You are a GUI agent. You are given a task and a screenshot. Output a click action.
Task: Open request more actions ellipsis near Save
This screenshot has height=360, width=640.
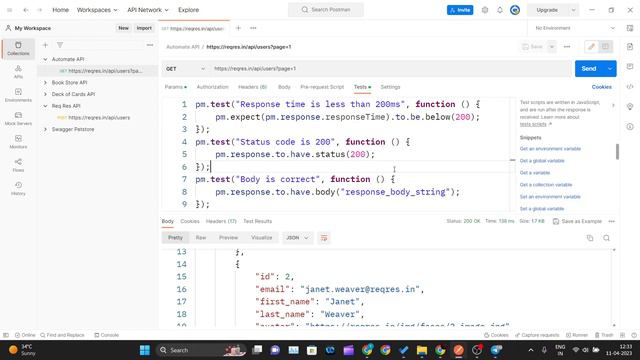567,47
